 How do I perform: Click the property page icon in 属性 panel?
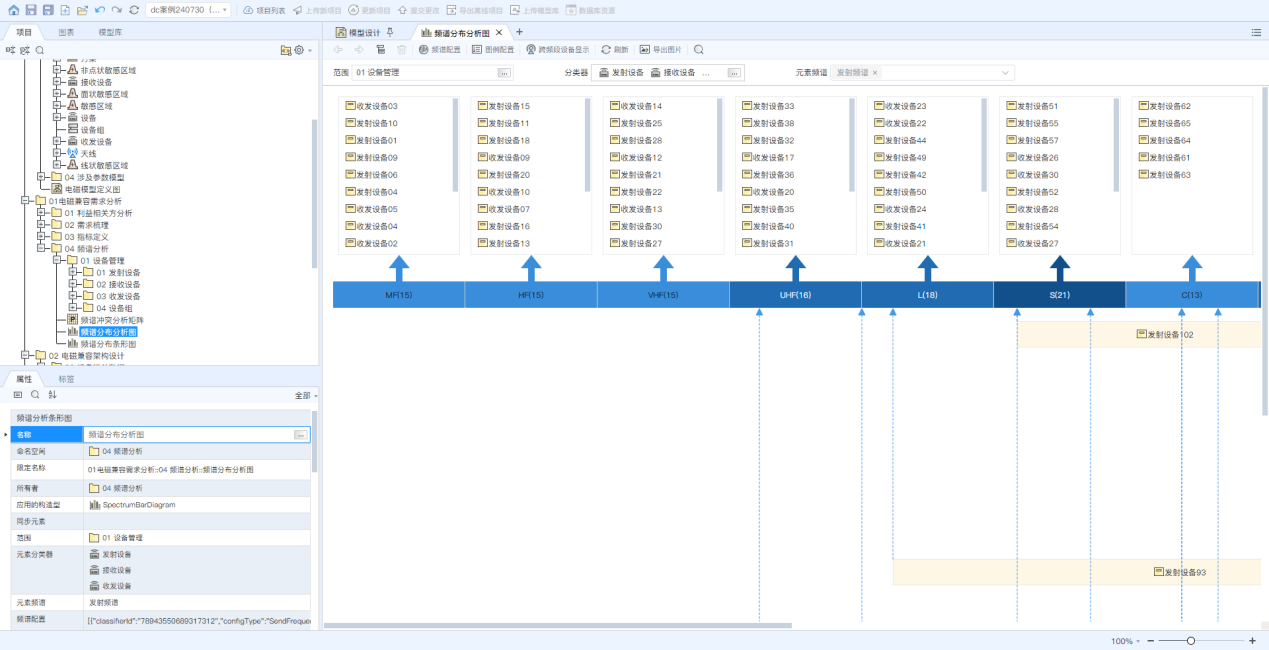(18, 395)
